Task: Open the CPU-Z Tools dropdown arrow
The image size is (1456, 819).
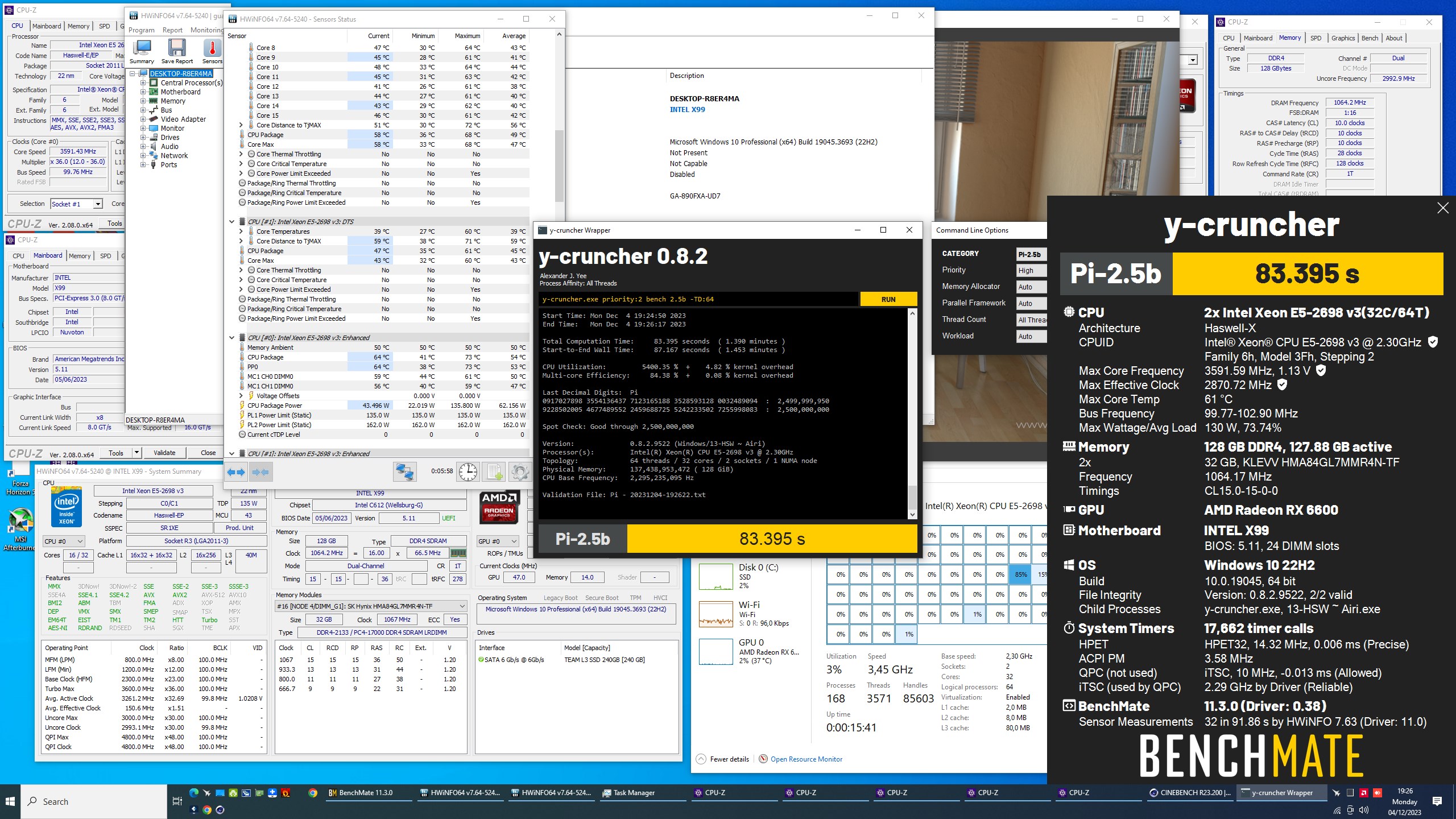Action: point(136,453)
